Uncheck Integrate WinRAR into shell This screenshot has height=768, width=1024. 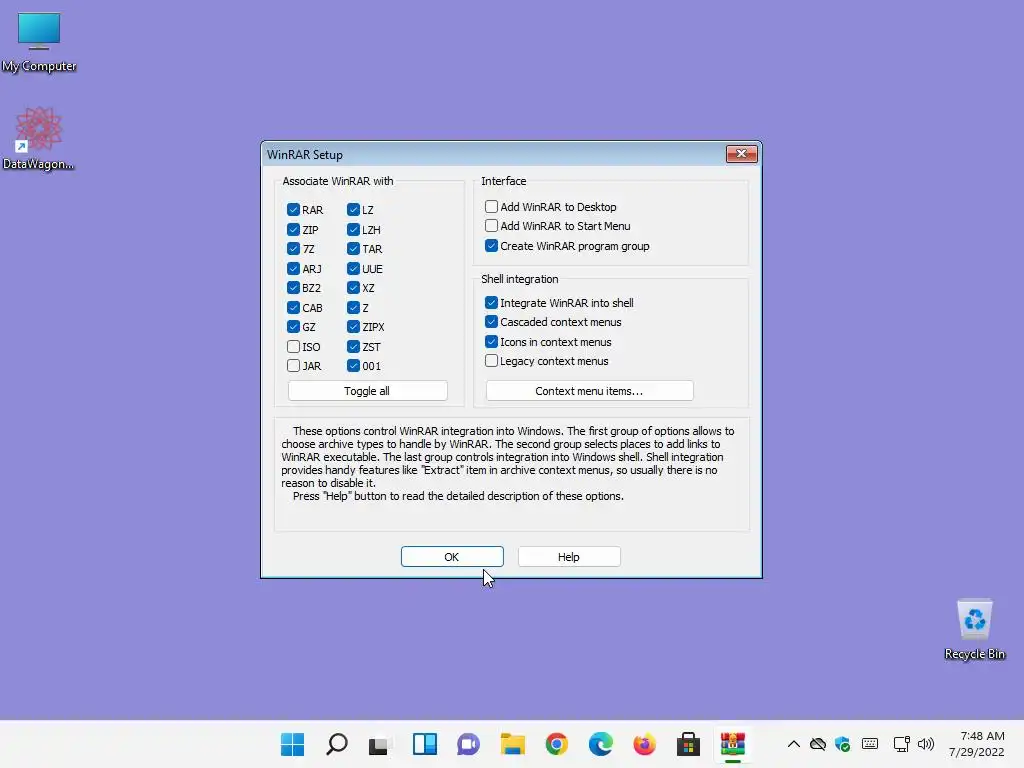491,302
